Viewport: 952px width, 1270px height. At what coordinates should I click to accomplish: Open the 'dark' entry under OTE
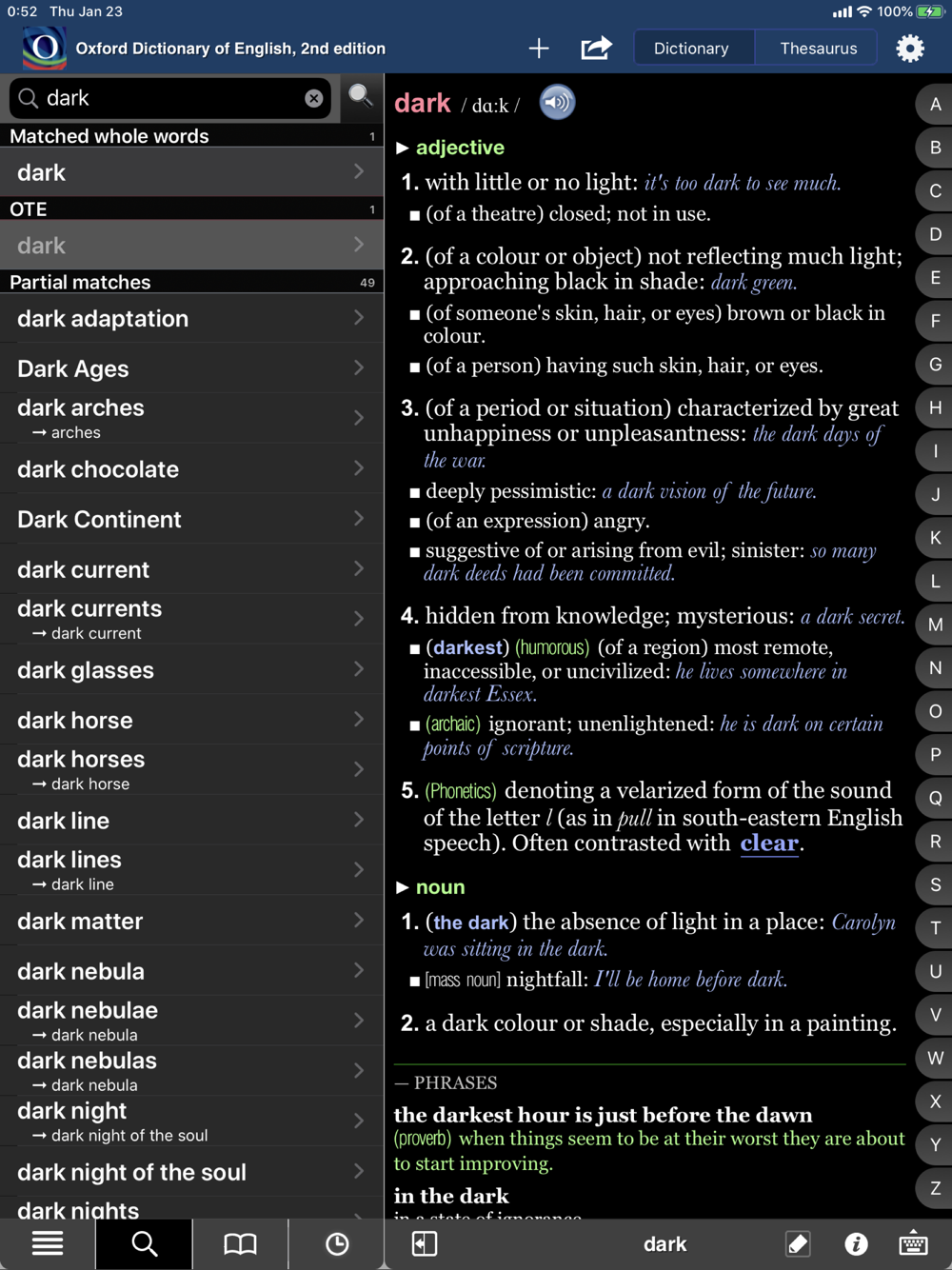coord(191,246)
